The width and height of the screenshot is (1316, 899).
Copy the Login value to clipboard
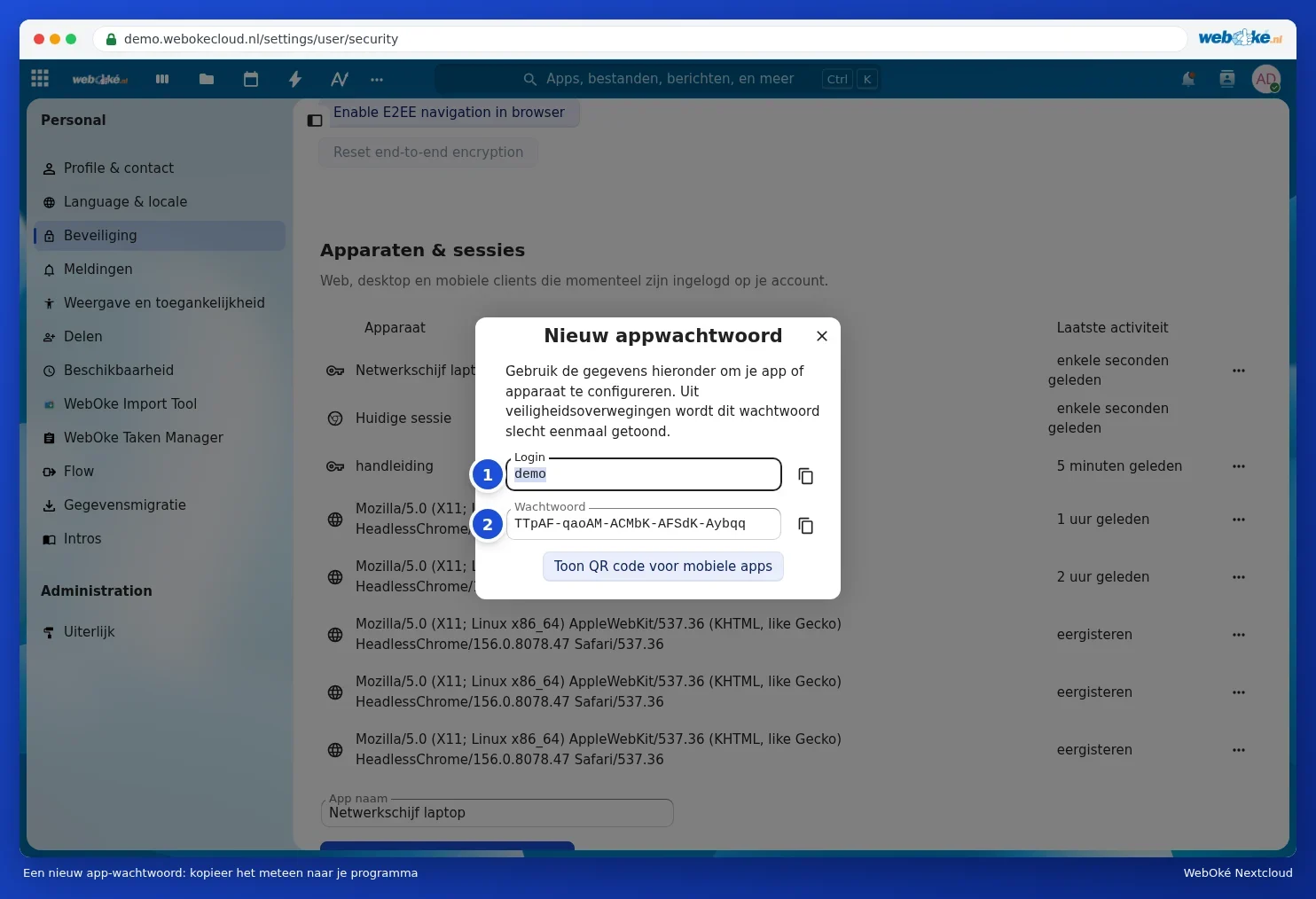point(806,476)
